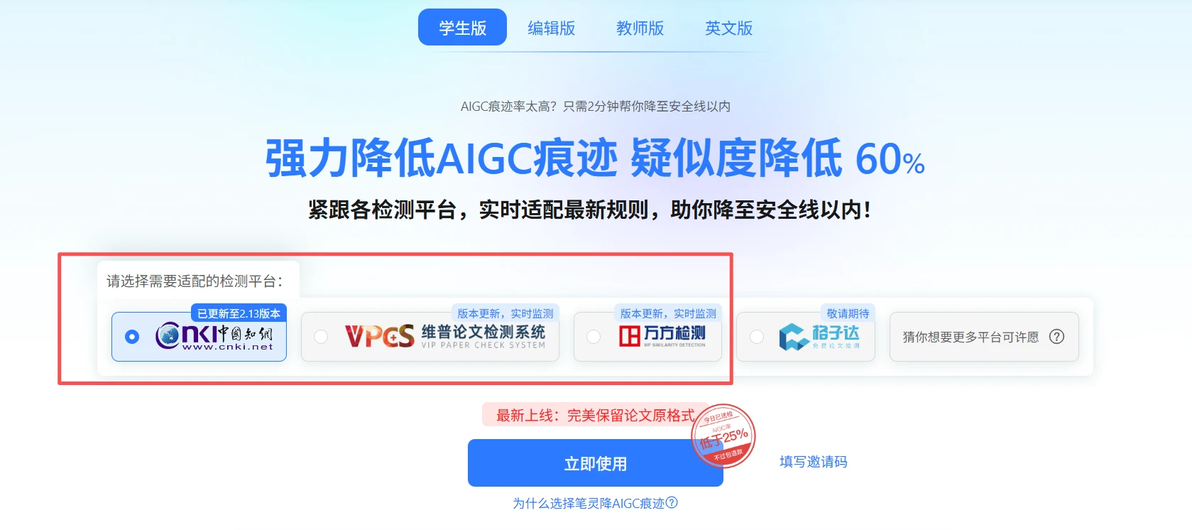
Task: Select the 万方检测 radio button
Action: (x=594, y=337)
